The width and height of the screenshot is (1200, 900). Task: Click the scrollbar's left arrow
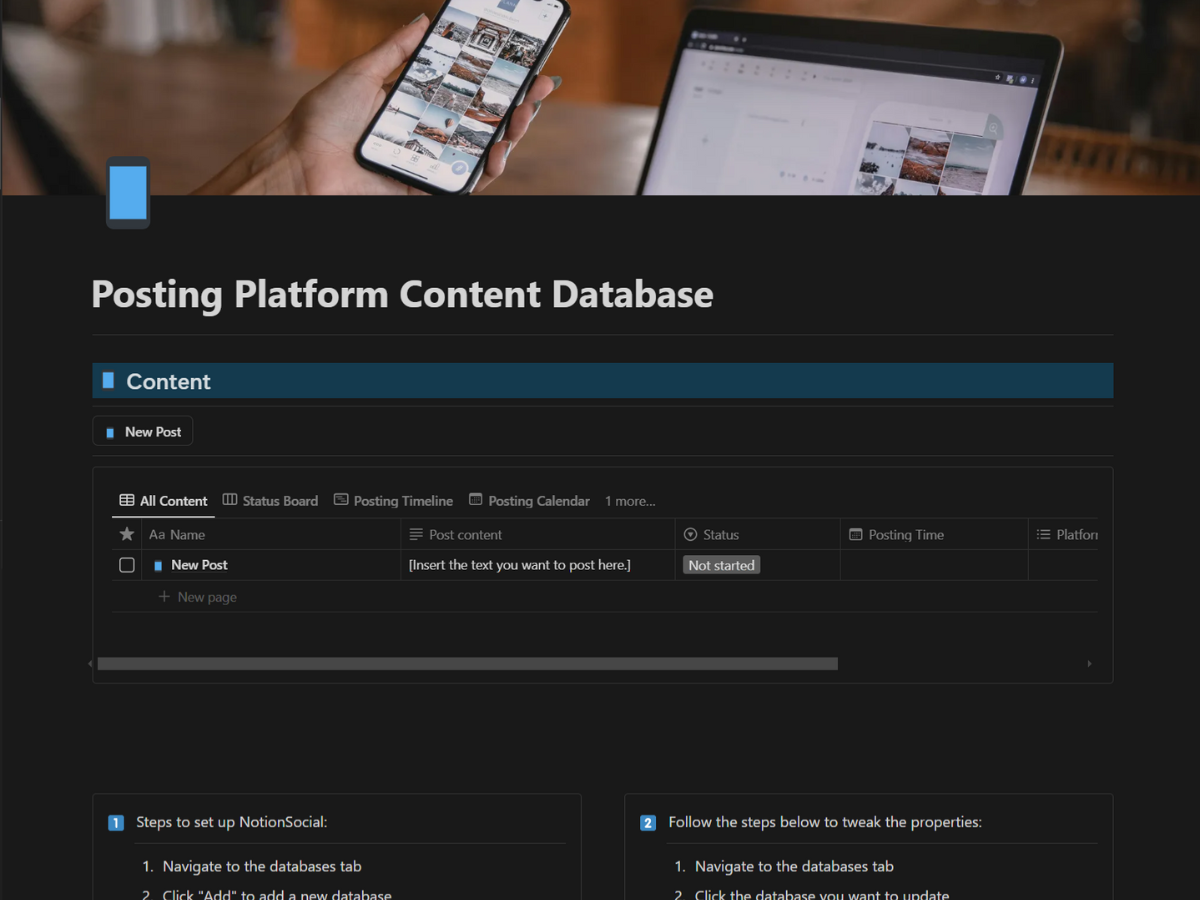[90, 663]
